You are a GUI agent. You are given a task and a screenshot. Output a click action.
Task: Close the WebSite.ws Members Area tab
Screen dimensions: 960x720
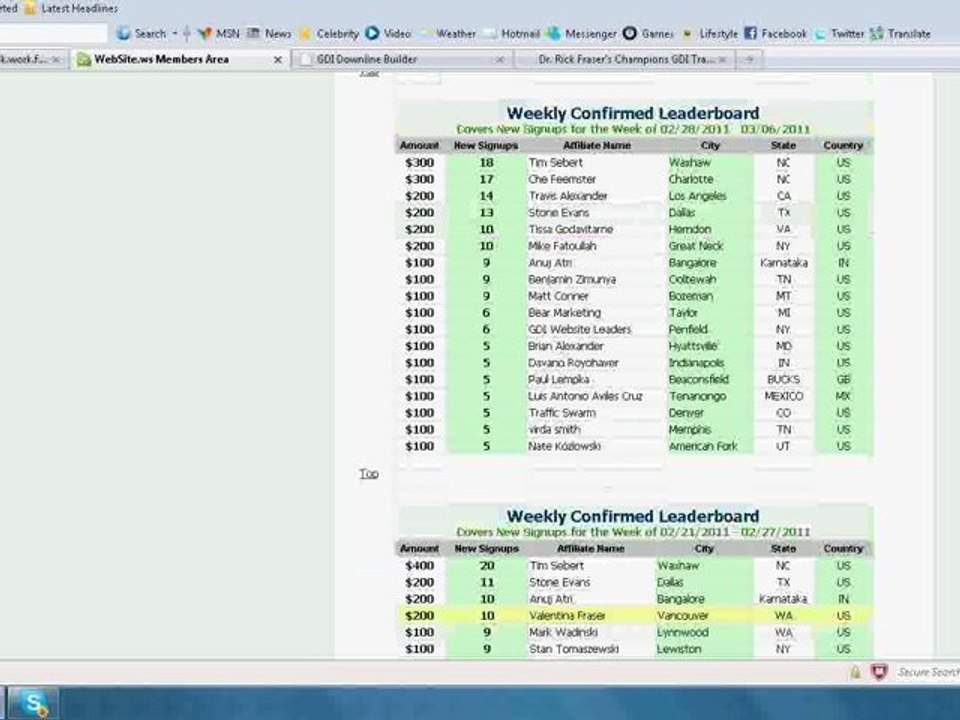tap(277, 60)
